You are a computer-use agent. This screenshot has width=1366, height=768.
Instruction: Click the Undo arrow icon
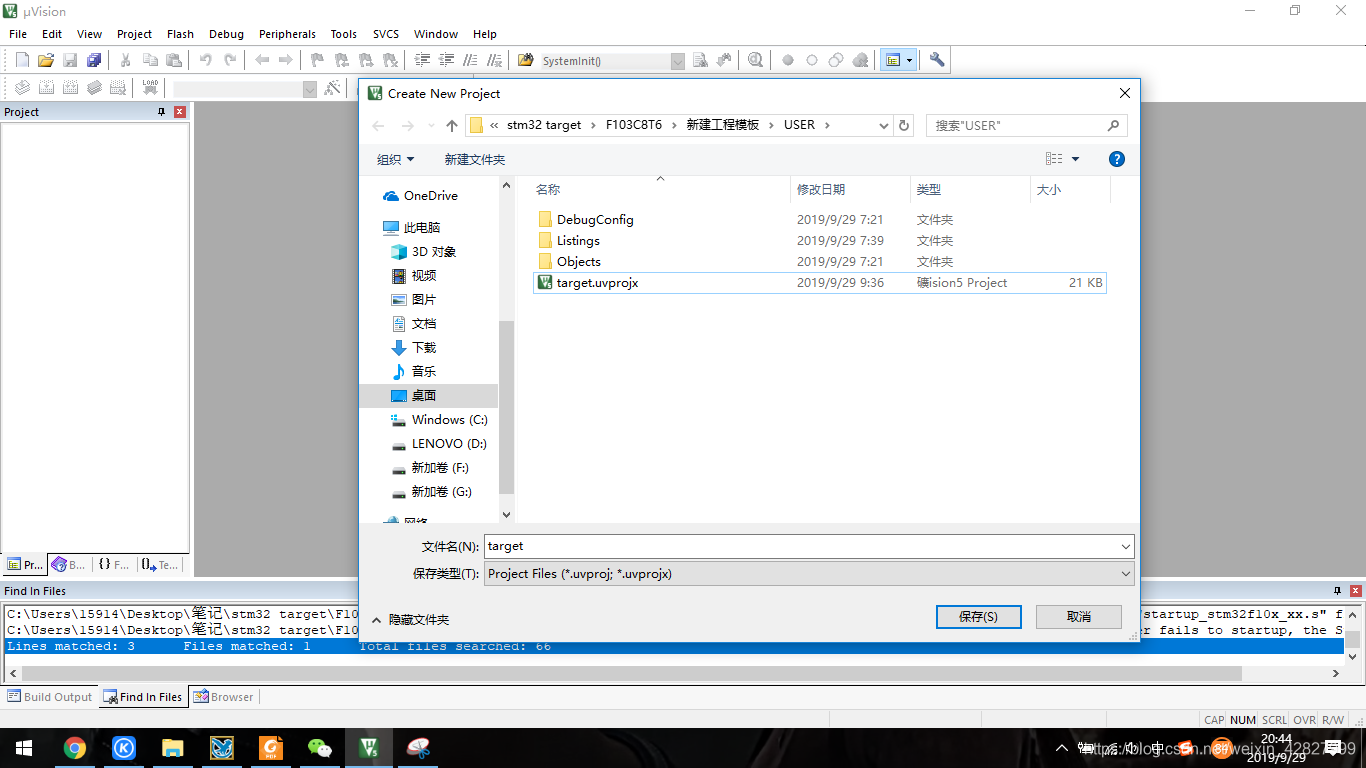[x=206, y=60]
